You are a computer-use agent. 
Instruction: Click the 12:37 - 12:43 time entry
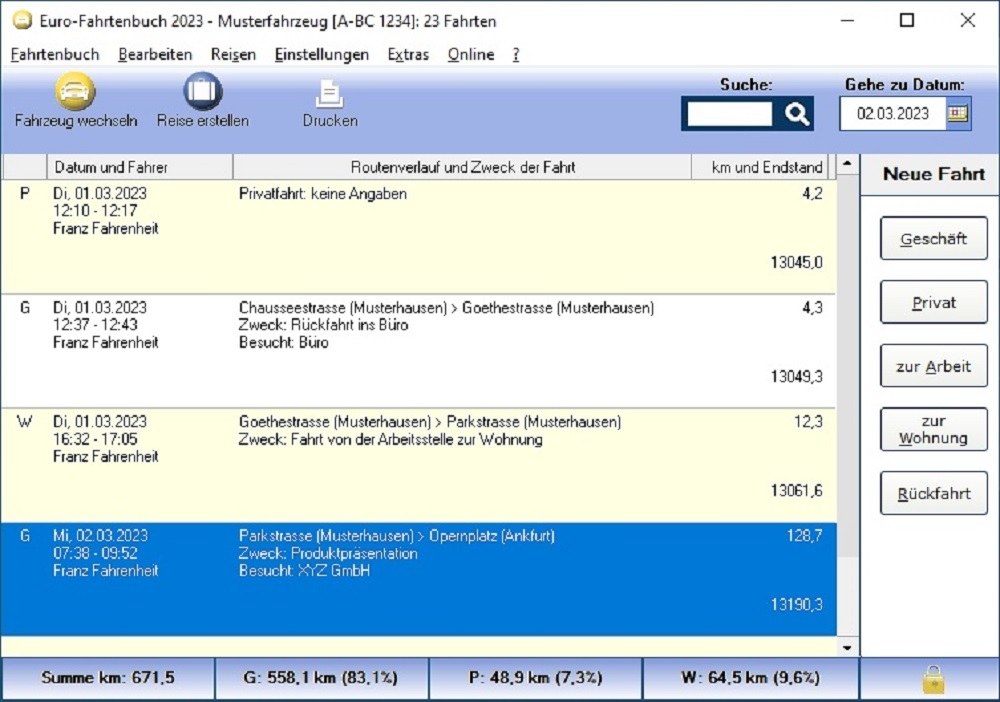point(95,325)
